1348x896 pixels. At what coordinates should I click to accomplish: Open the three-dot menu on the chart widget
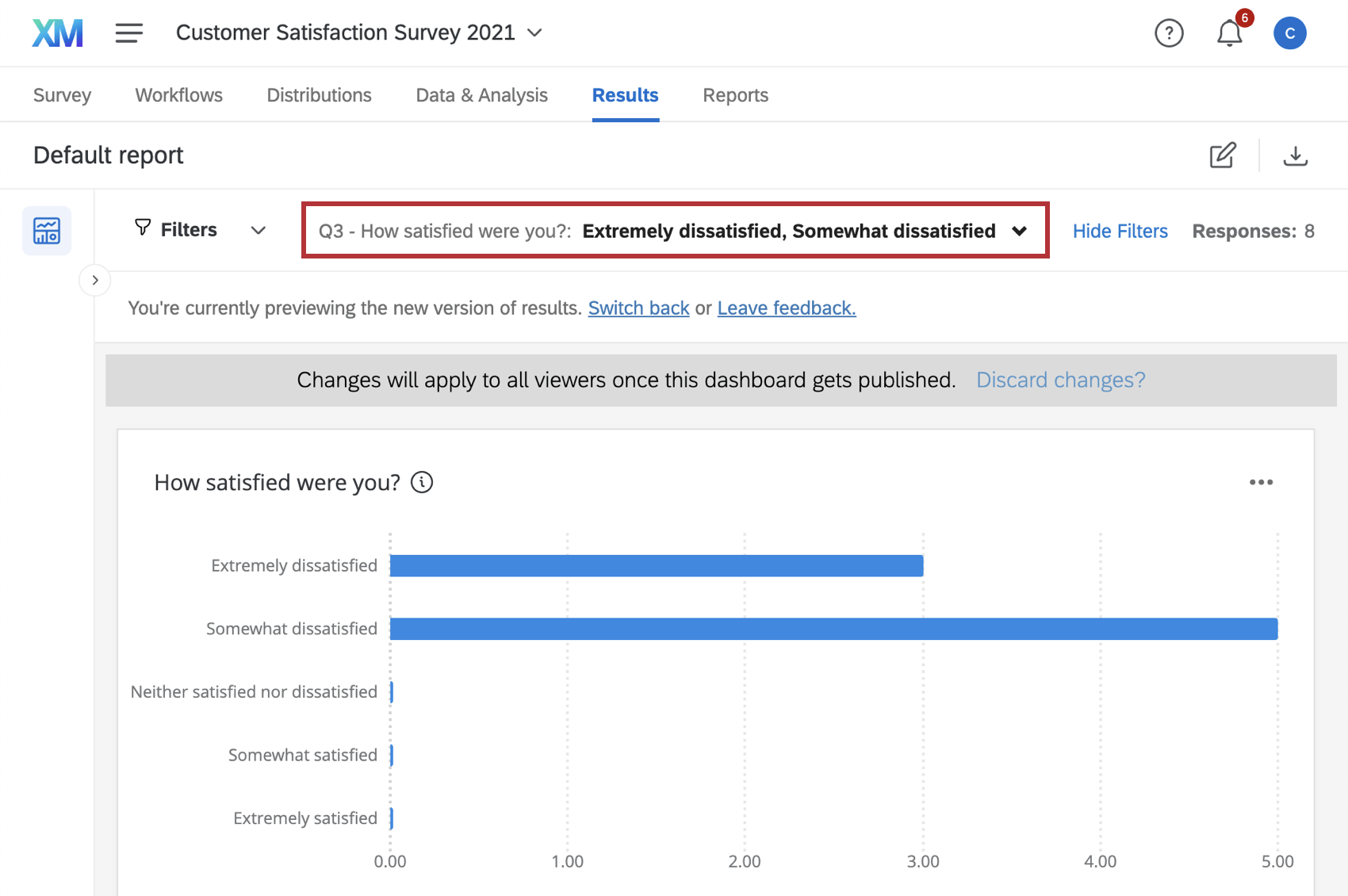(1261, 481)
